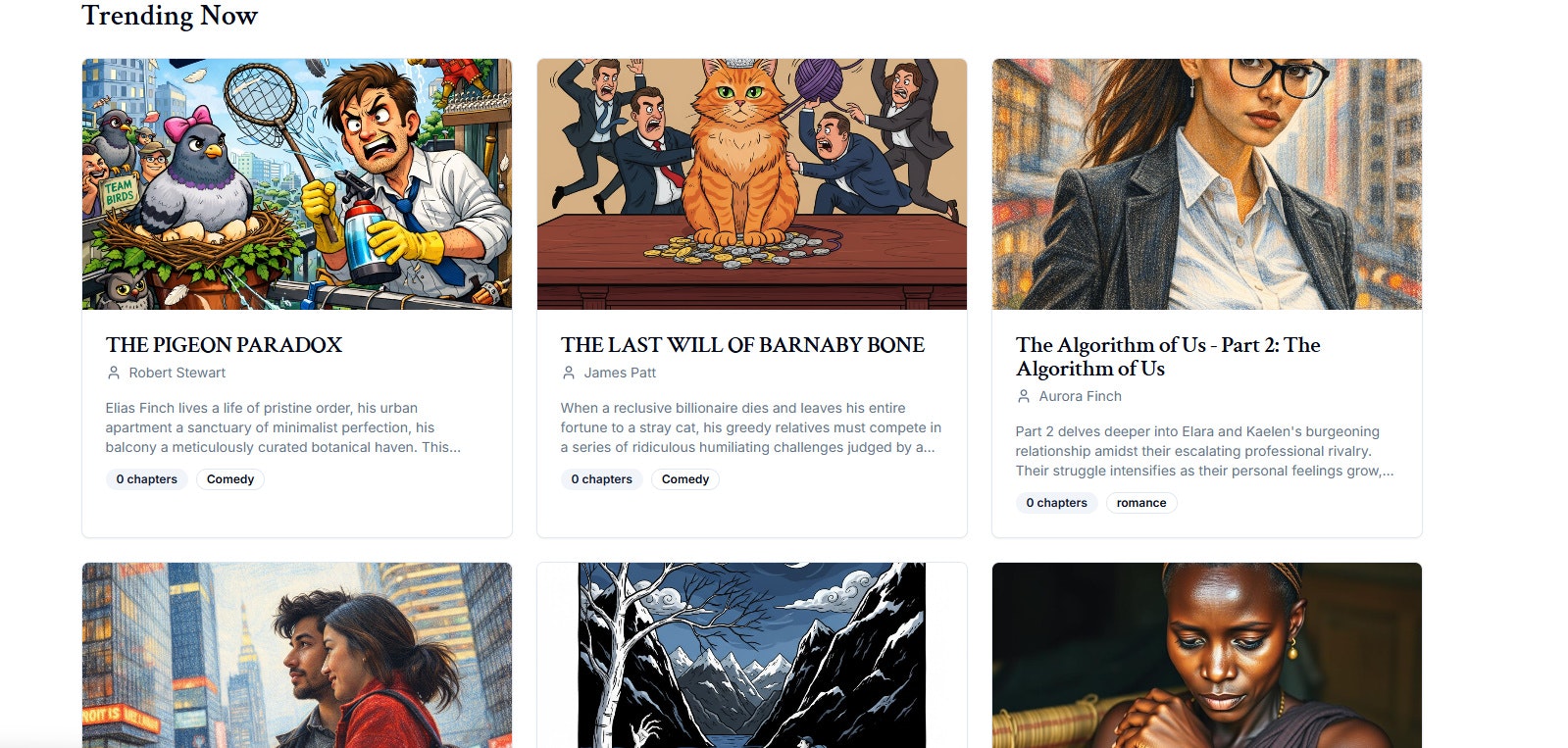
Task: Visit author Robert Stewart's name link
Action: (177, 373)
